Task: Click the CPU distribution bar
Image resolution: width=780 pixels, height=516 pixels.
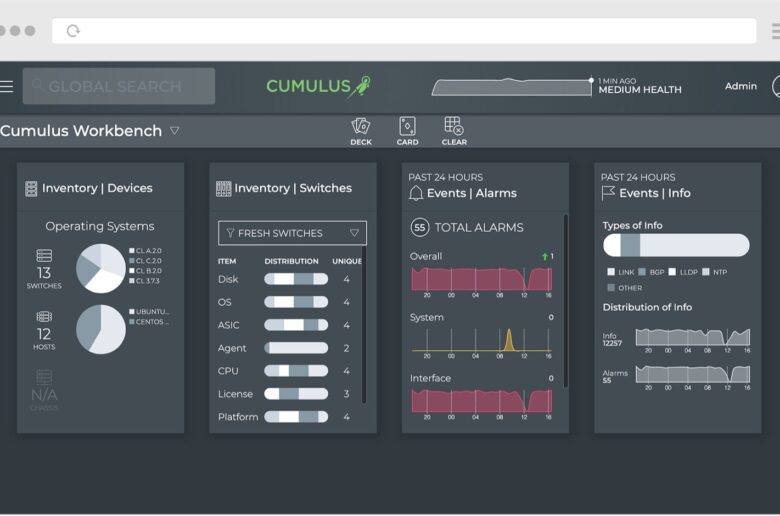Action: click(296, 371)
